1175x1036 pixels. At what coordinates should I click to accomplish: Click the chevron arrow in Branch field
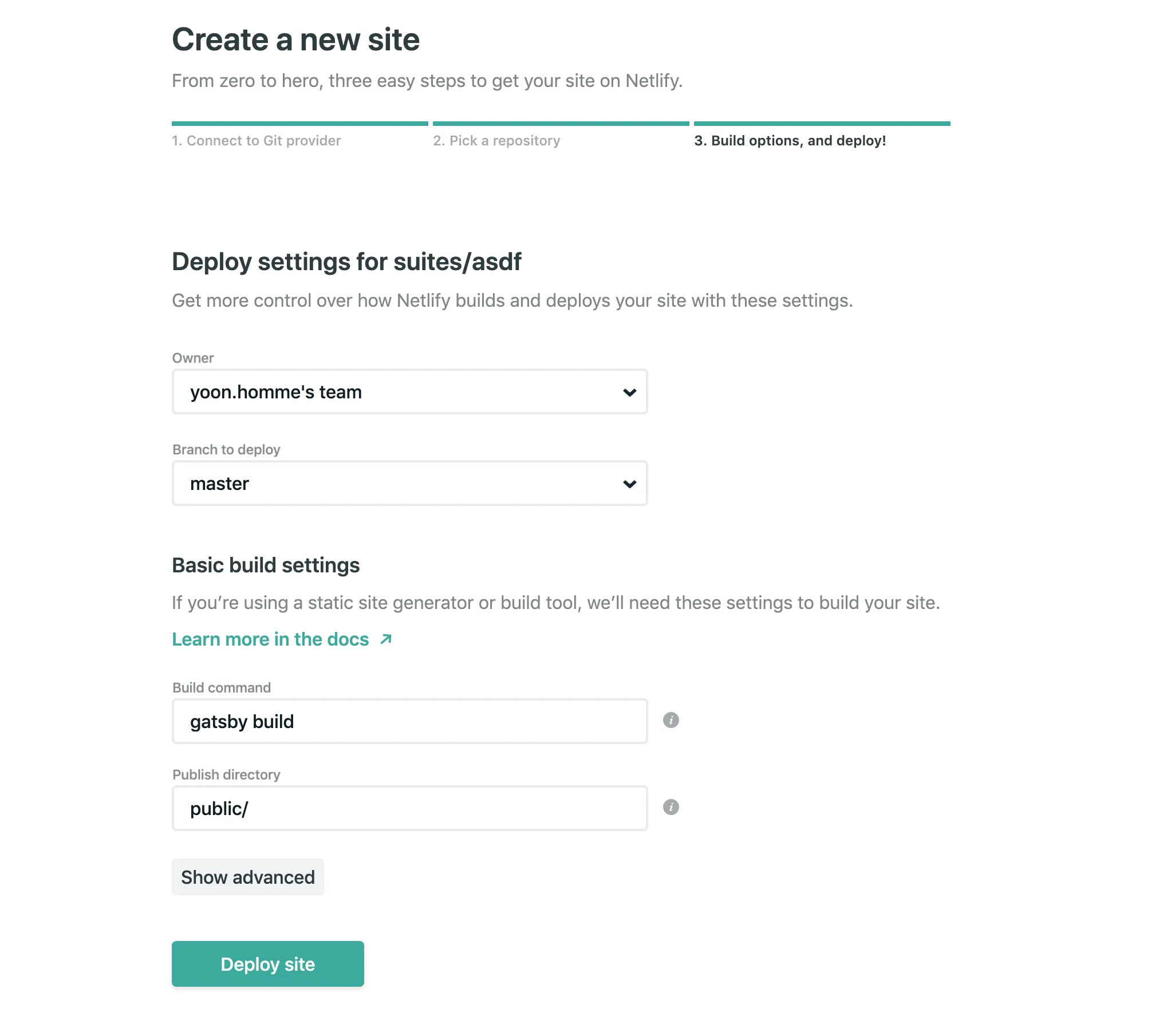point(629,484)
